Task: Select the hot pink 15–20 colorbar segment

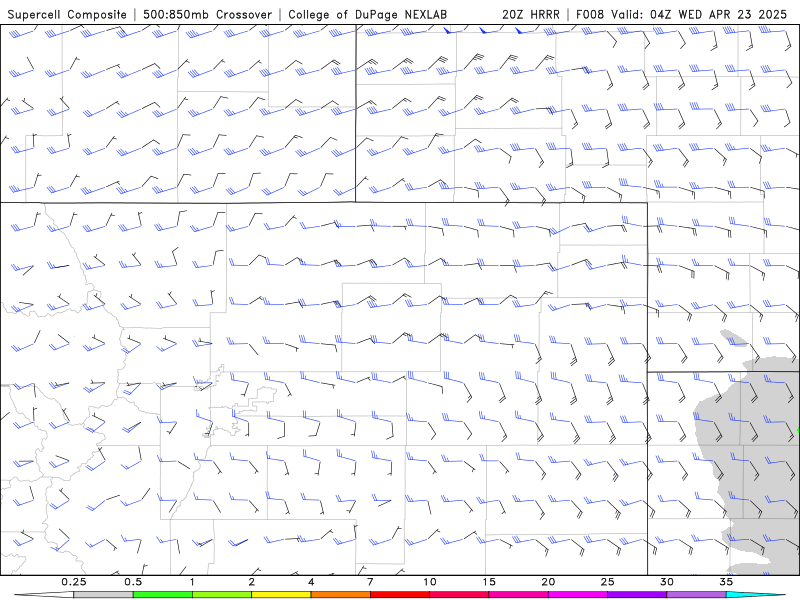Action: [518, 595]
